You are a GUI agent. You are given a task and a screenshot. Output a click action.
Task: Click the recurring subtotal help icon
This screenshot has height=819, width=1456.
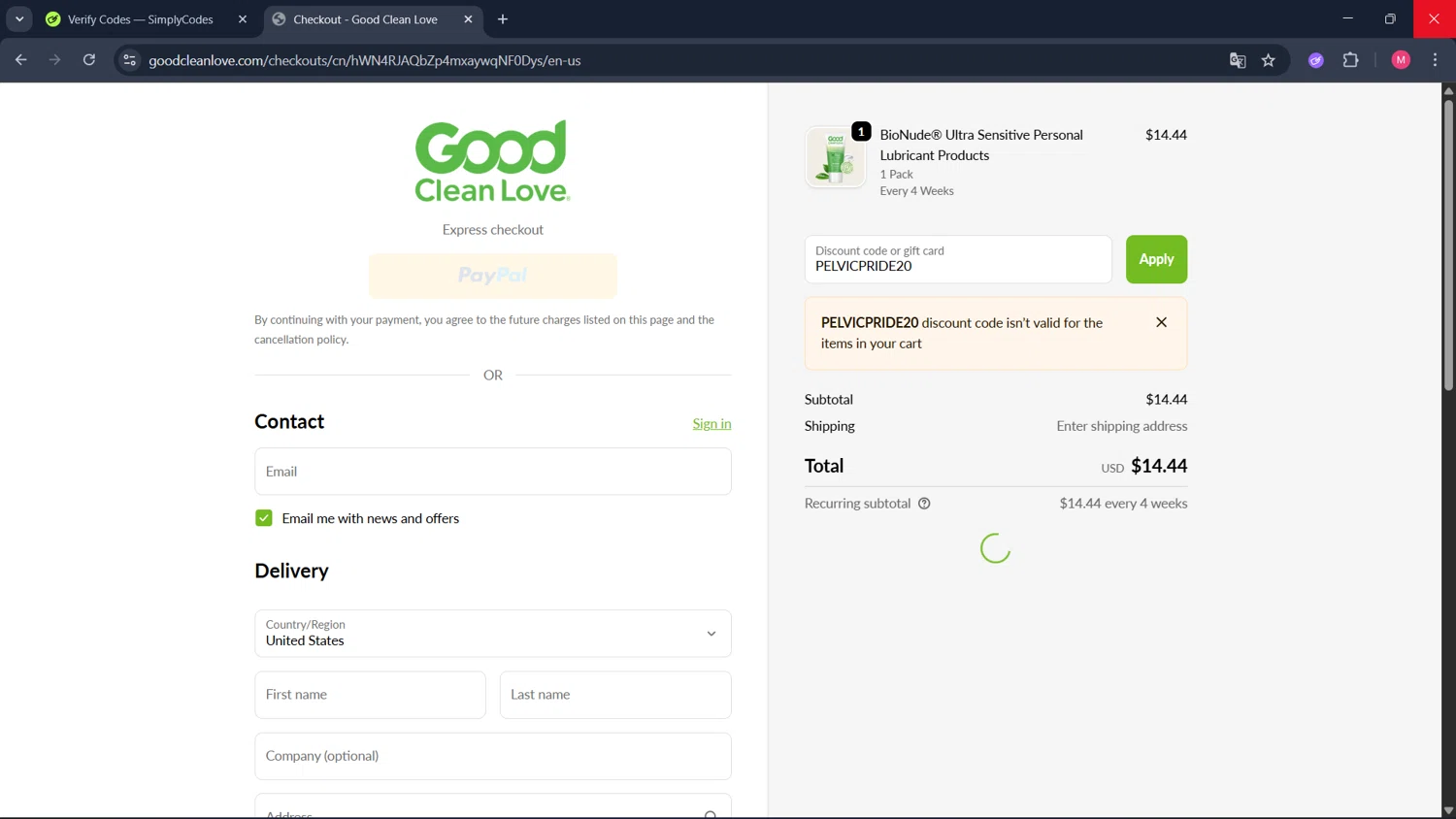[924, 504]
